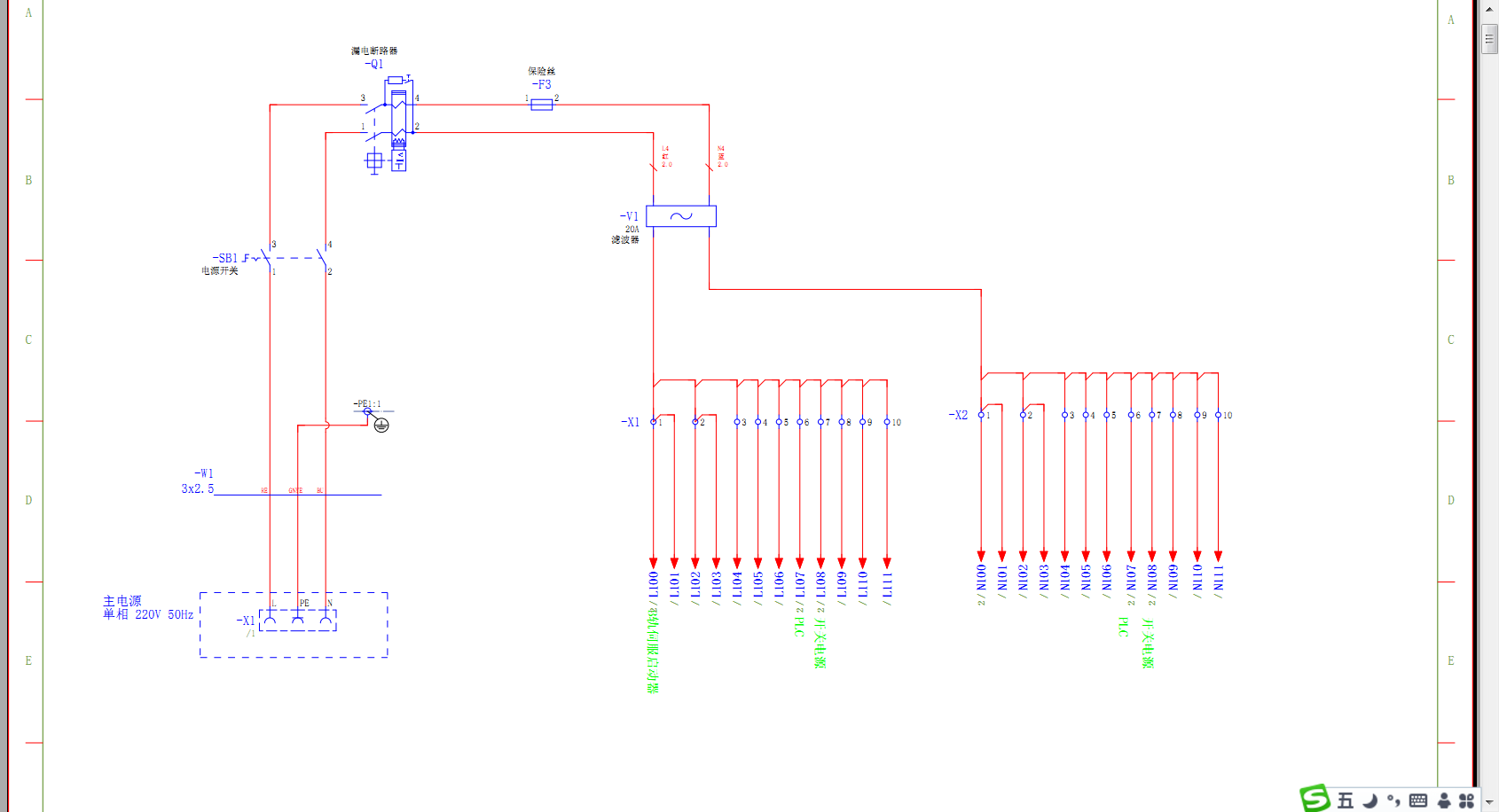Viewport: 1499px width, 812px height.
Task: Select the -F3 fuse symbol
Action: (541, 105)
